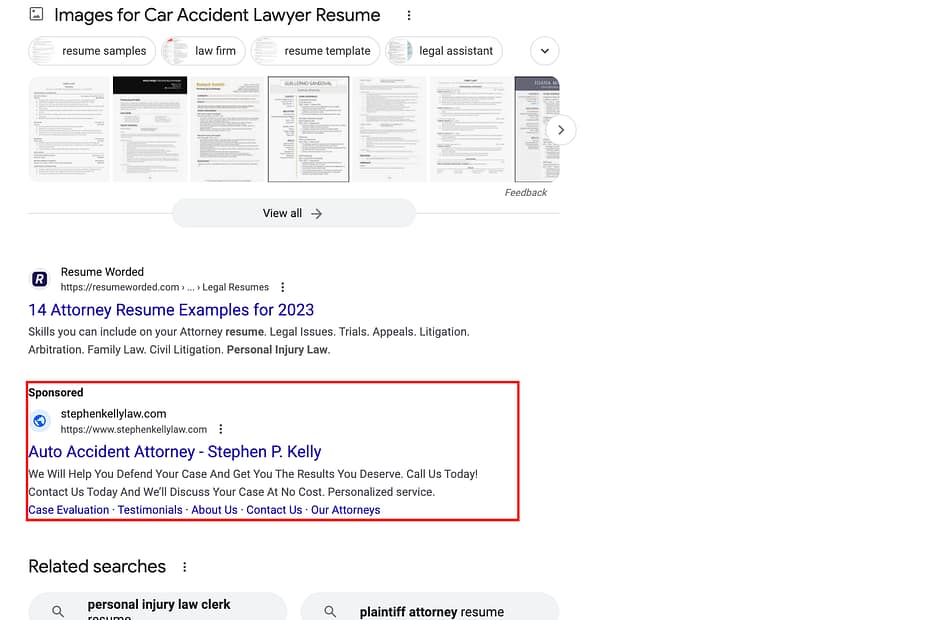Image resolution: width=930 pixels, height=620 pixels.
Task: Open the resume thumbnail with the black header
Action: (150, 129)
